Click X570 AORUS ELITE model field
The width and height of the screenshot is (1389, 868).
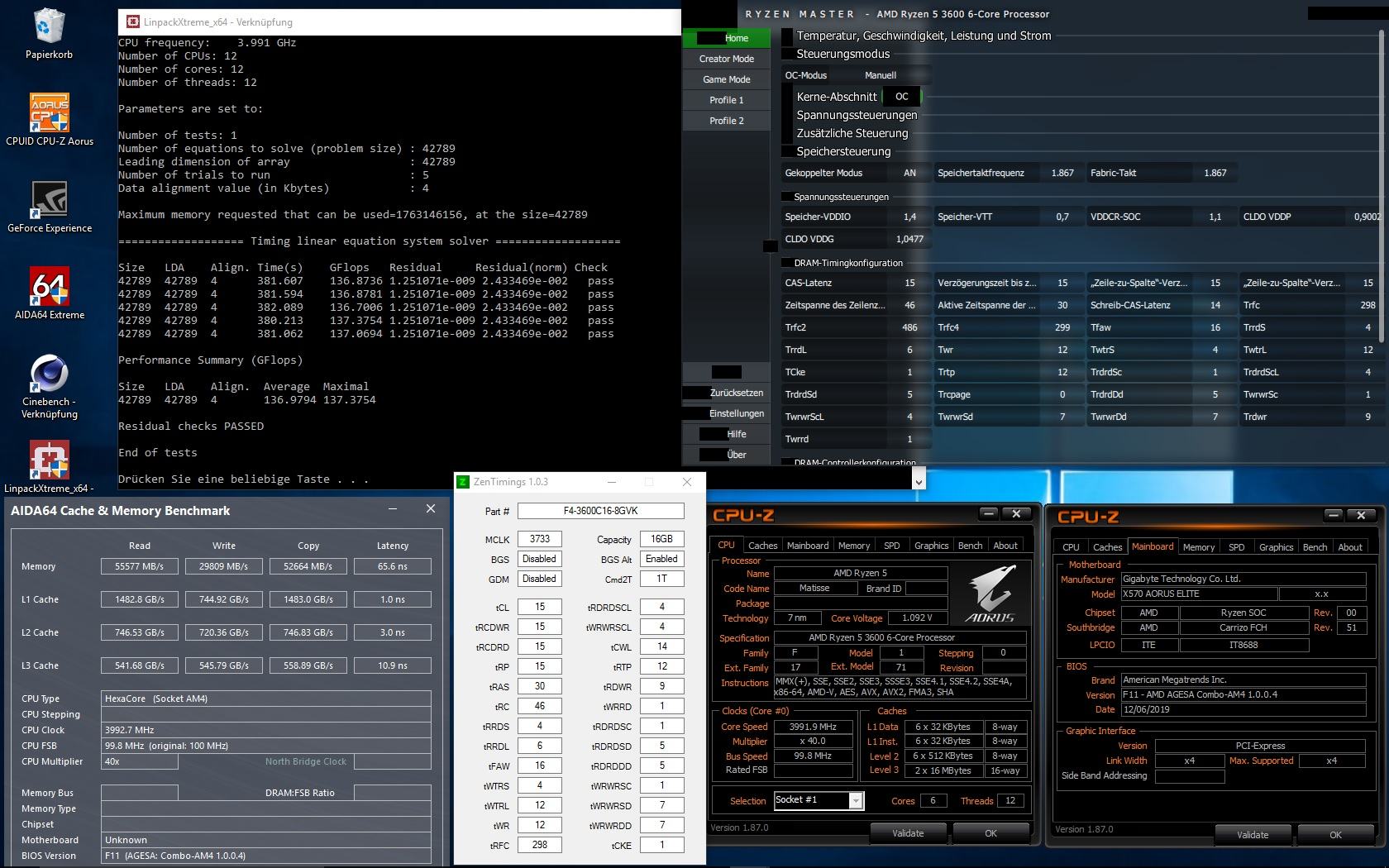[x=1198, y=594]
